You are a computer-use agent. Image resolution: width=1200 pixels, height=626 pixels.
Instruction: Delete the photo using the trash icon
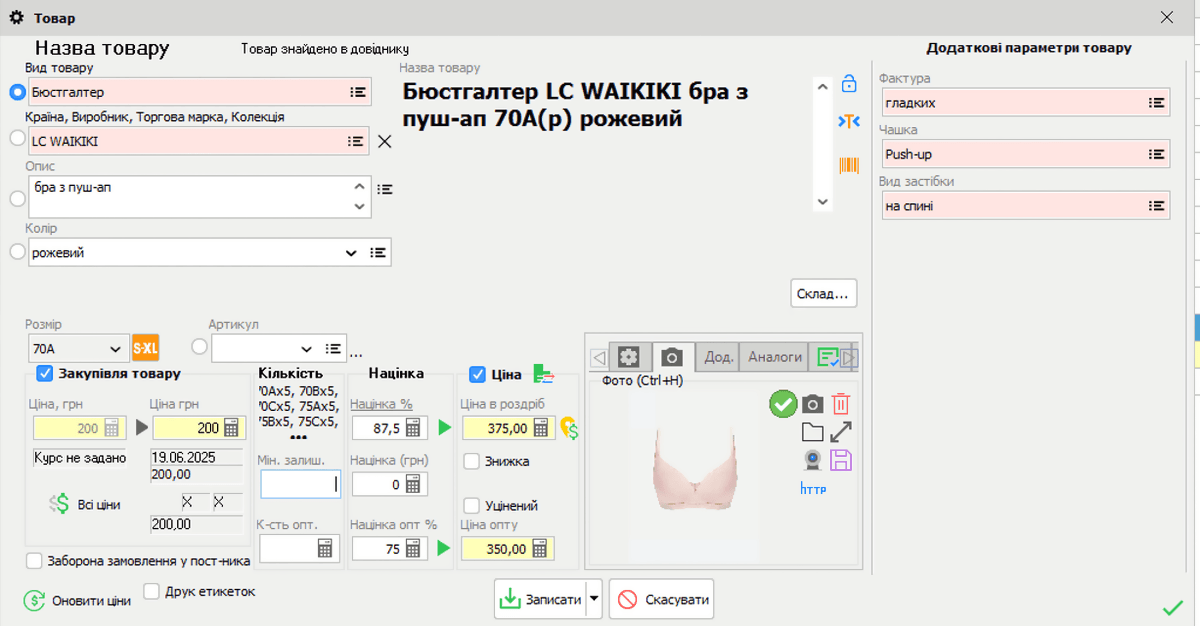[839, 404]
